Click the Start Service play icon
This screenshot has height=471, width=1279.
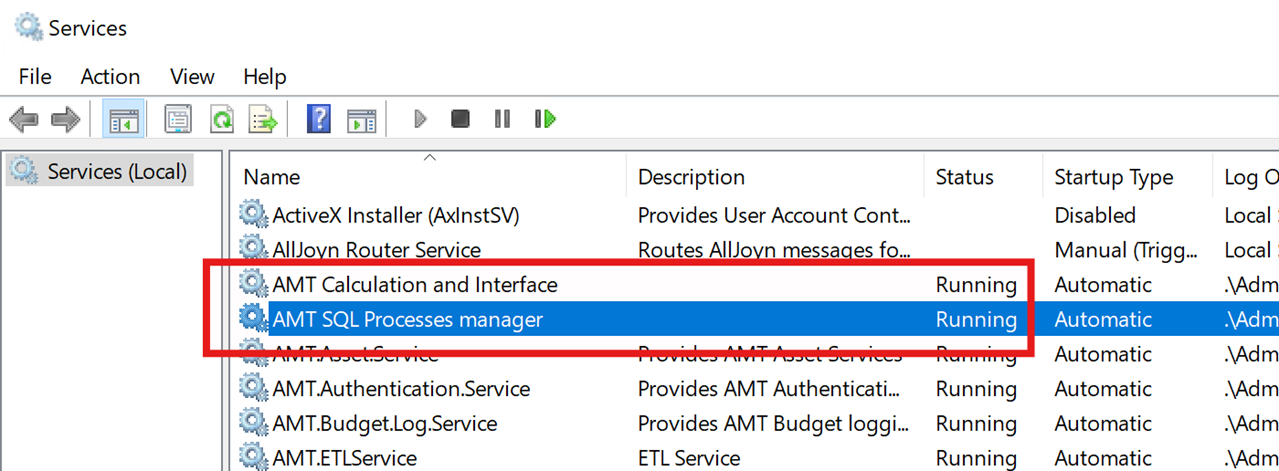click(420, 119)
